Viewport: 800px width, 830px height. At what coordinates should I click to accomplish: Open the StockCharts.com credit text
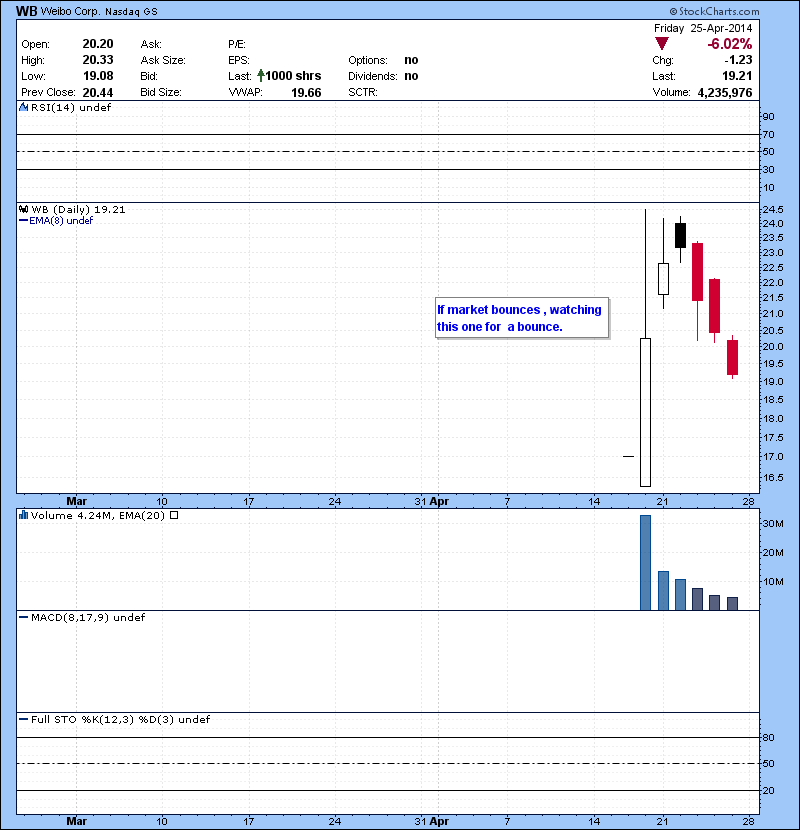click(714, 11)
